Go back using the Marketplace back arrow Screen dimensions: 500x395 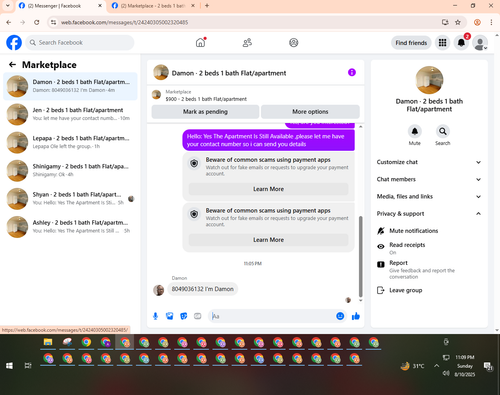pyautogui.click(x=12, y=65)
